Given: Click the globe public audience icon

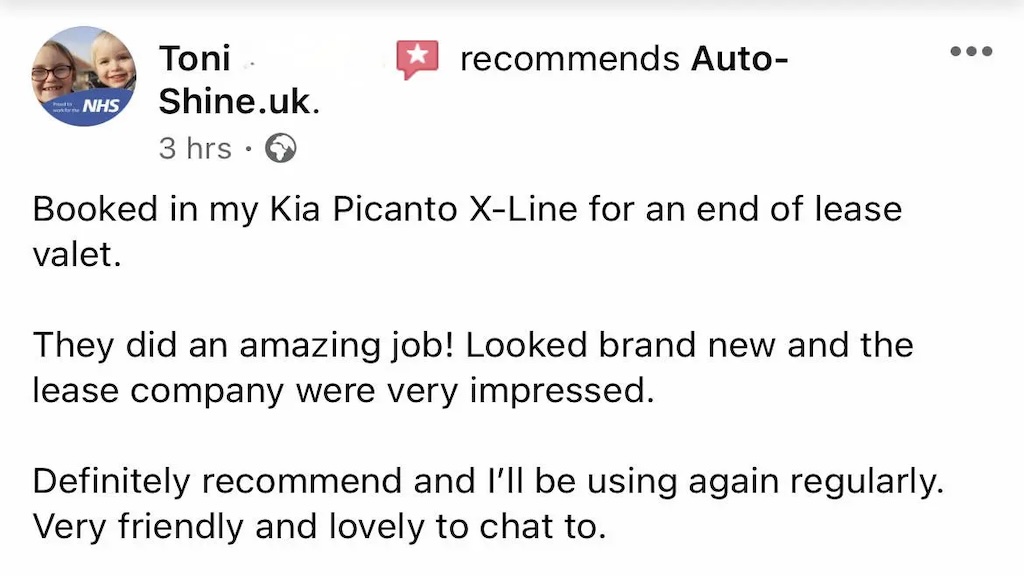Looking at the screenshot, I should point(280,148).
